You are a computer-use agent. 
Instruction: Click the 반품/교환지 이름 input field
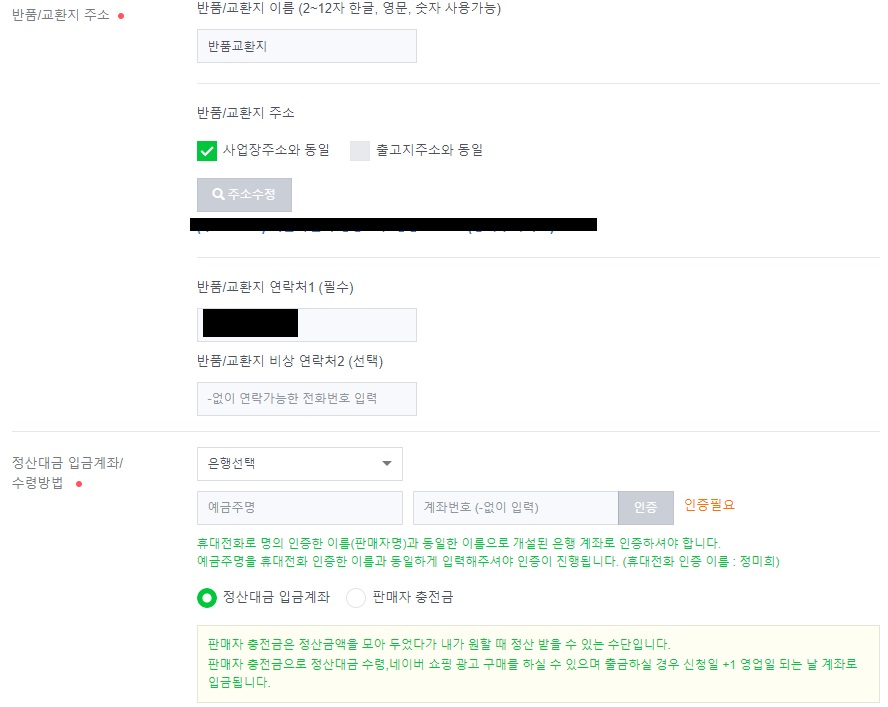coord(306,46)
